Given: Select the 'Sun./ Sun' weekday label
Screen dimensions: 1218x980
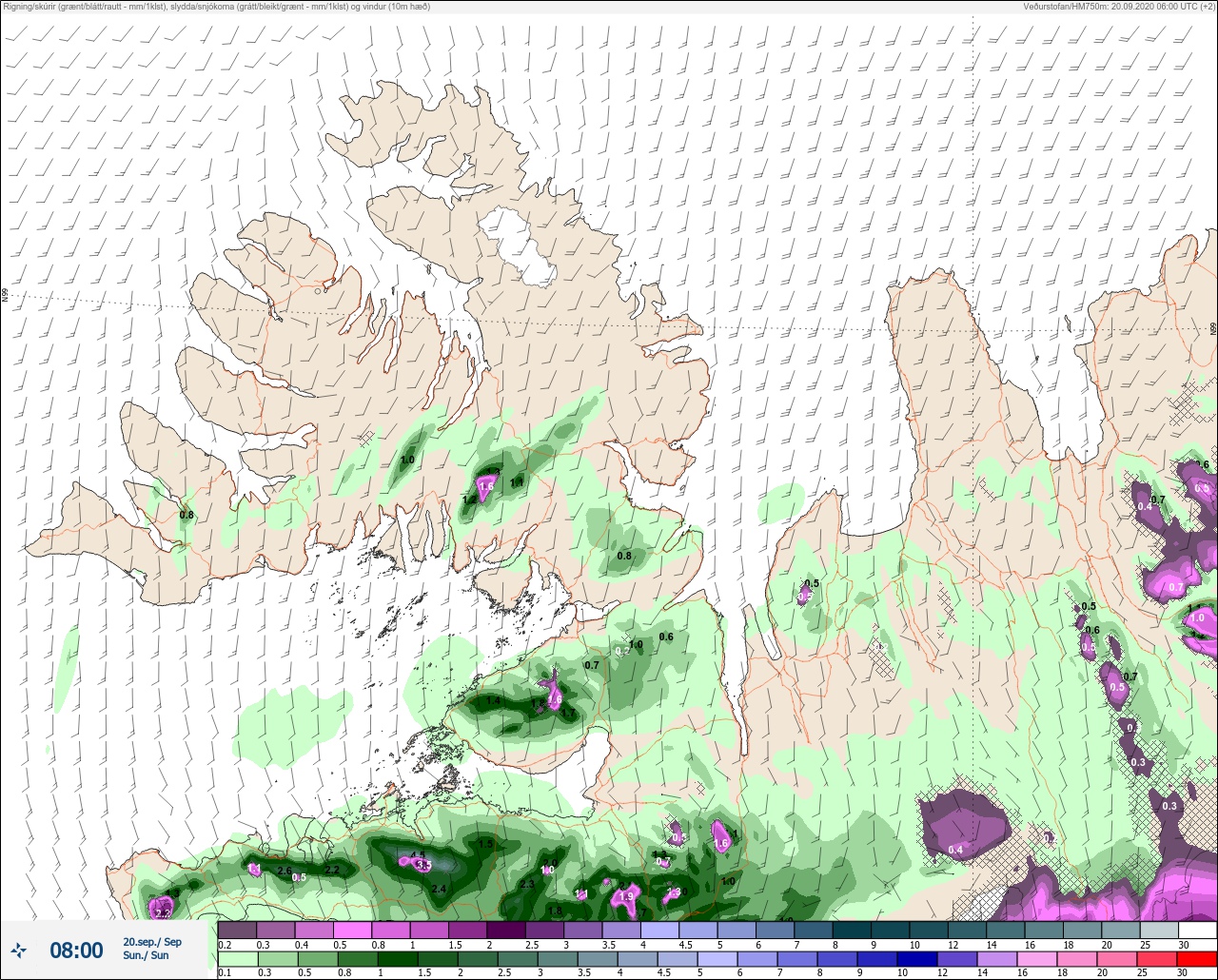Looking at the screenshot, I should [x=146, y=955].
